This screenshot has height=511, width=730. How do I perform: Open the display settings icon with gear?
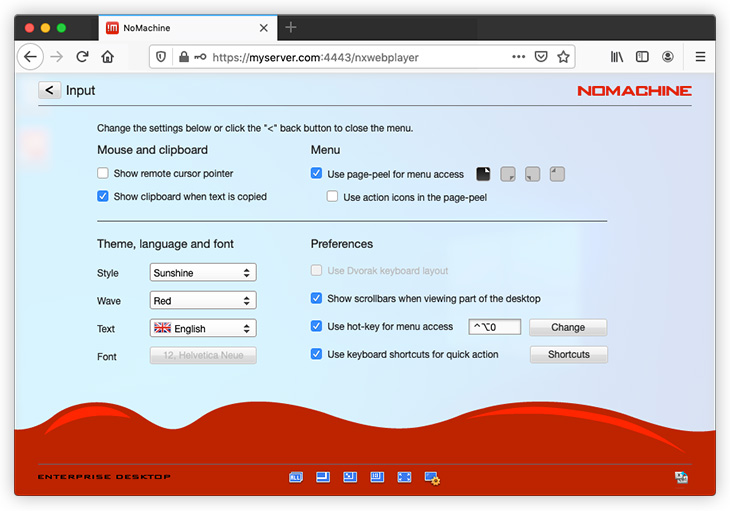[432, 478]
